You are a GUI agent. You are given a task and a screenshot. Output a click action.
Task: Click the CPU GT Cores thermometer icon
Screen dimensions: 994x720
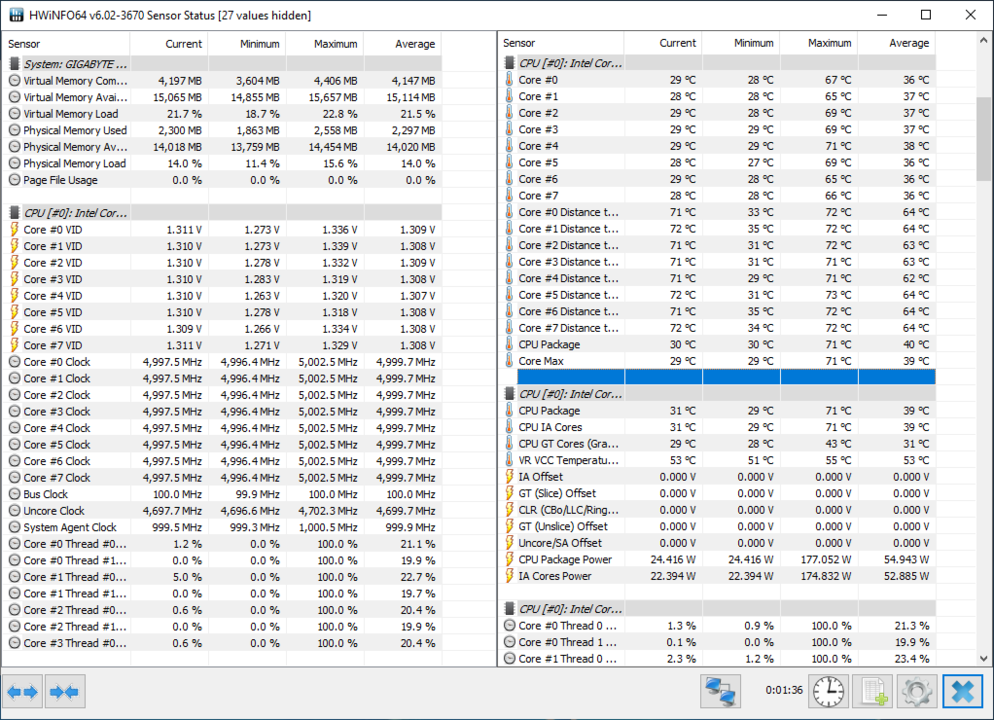509,444
